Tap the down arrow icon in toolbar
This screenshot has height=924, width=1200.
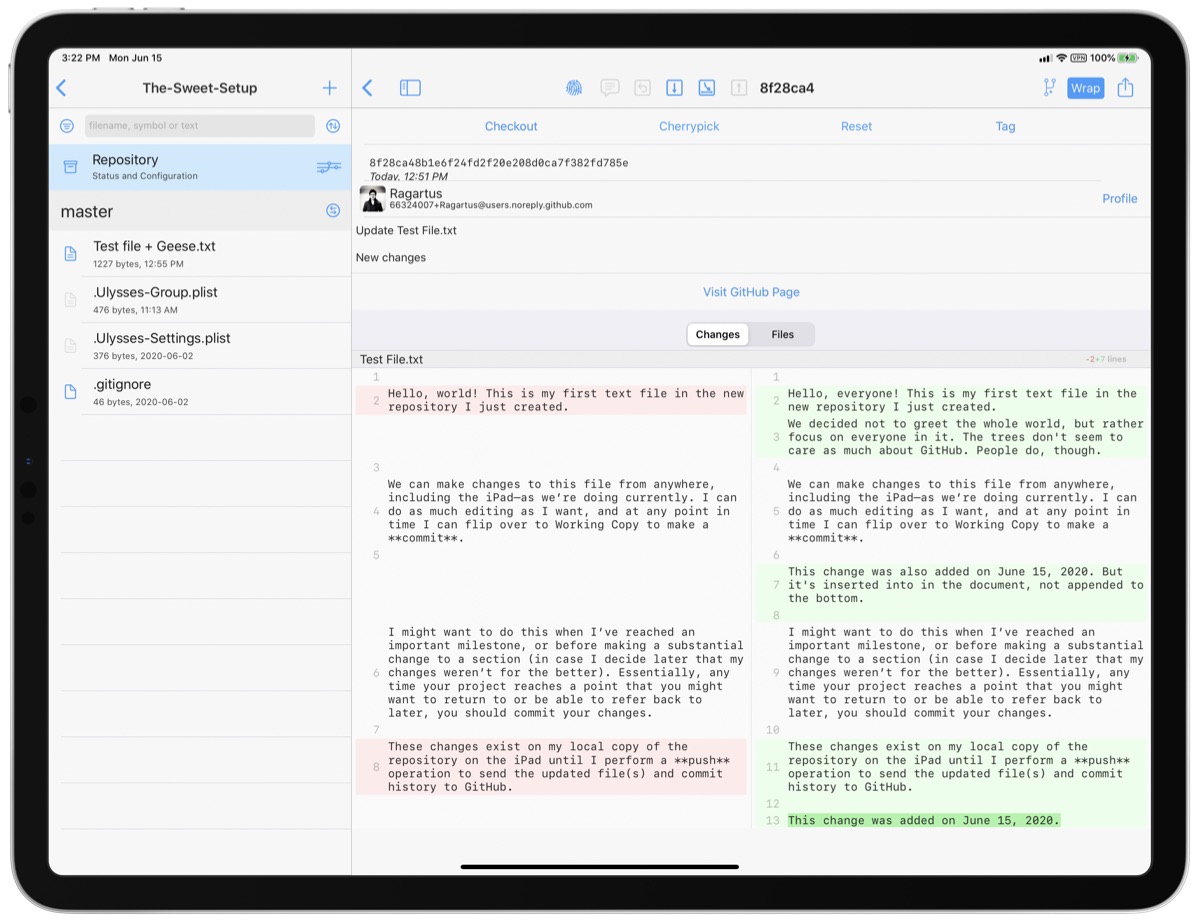[674, 88]
